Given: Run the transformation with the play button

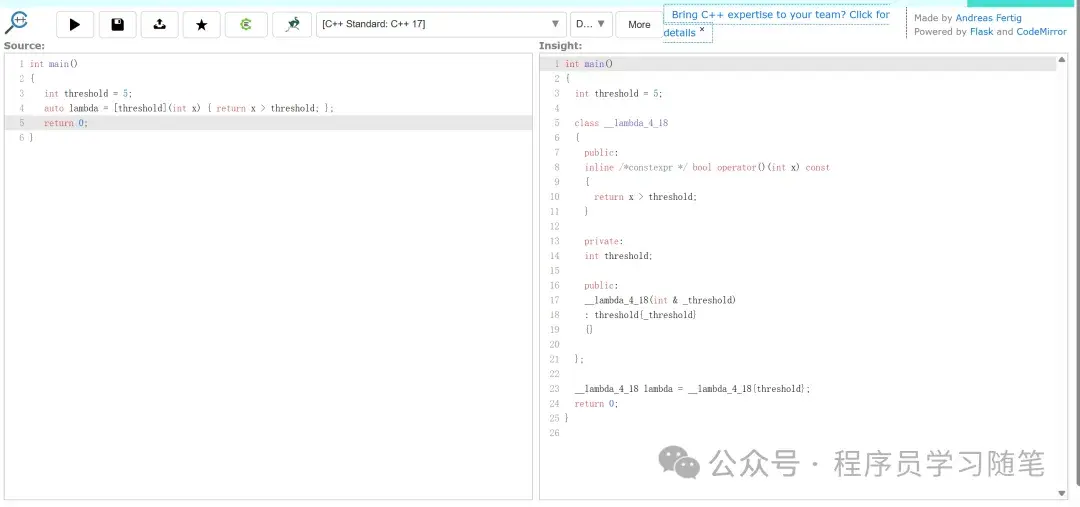Looking at the screenshot, I should [x=75, y=25].
